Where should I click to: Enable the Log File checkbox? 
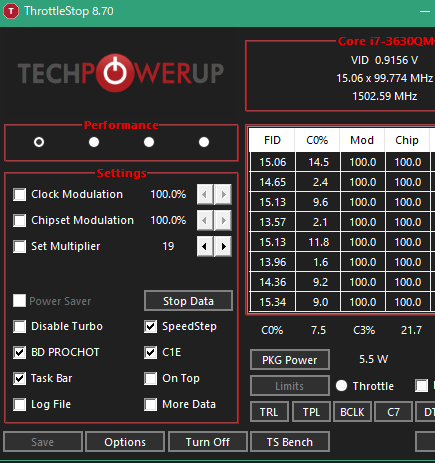pos(19,404)
